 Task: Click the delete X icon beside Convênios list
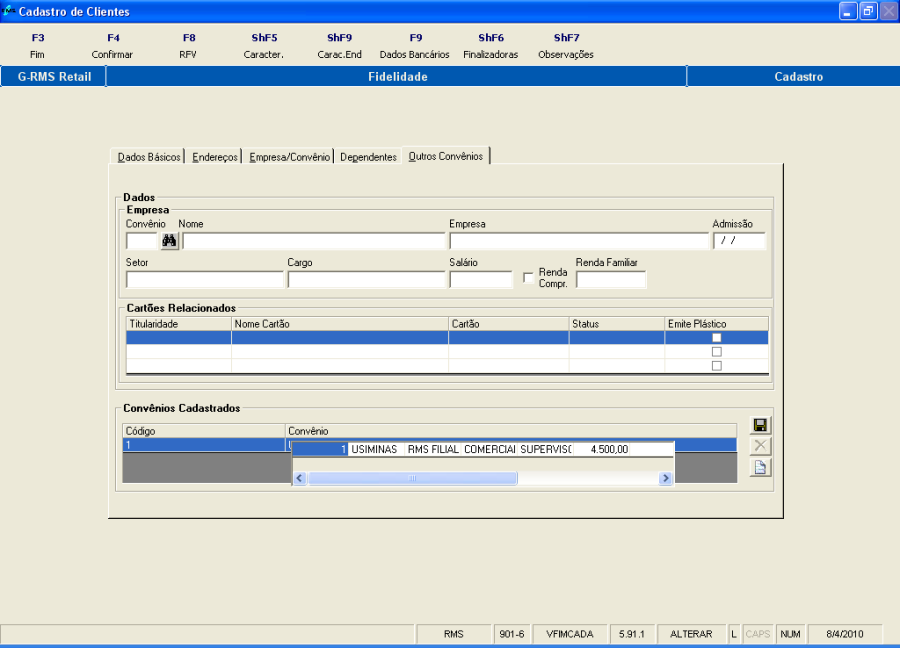[x=760, y=446]
